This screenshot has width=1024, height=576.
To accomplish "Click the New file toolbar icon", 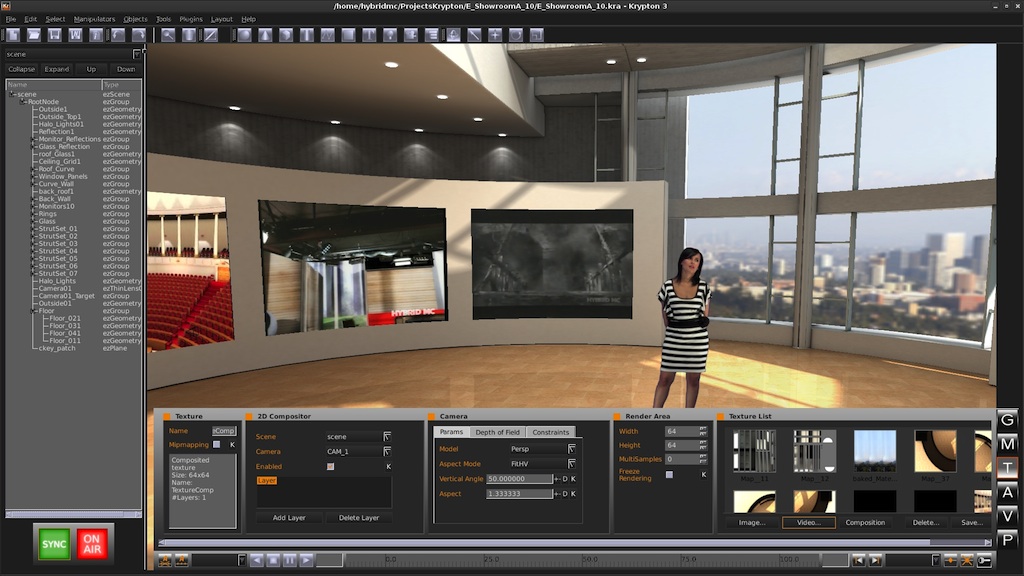I will [x=13, y=35].
